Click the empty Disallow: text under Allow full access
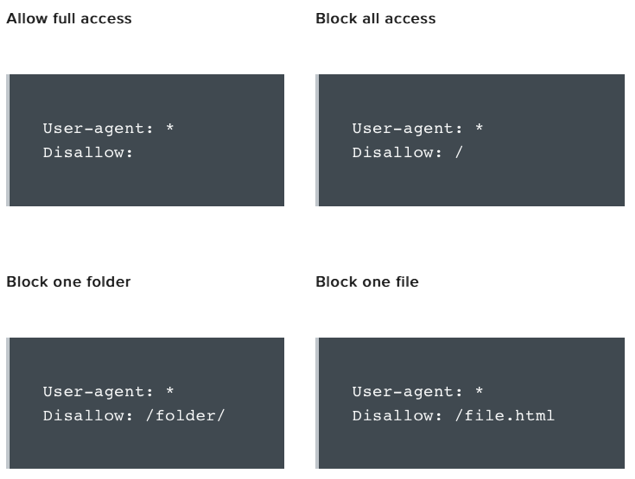635x479 pixels. [88, 152]
